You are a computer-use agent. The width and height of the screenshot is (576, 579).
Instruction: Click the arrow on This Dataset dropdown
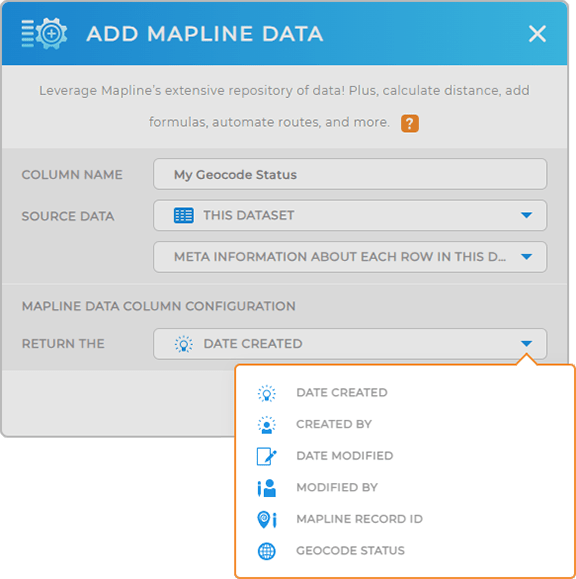click(527, 215)
